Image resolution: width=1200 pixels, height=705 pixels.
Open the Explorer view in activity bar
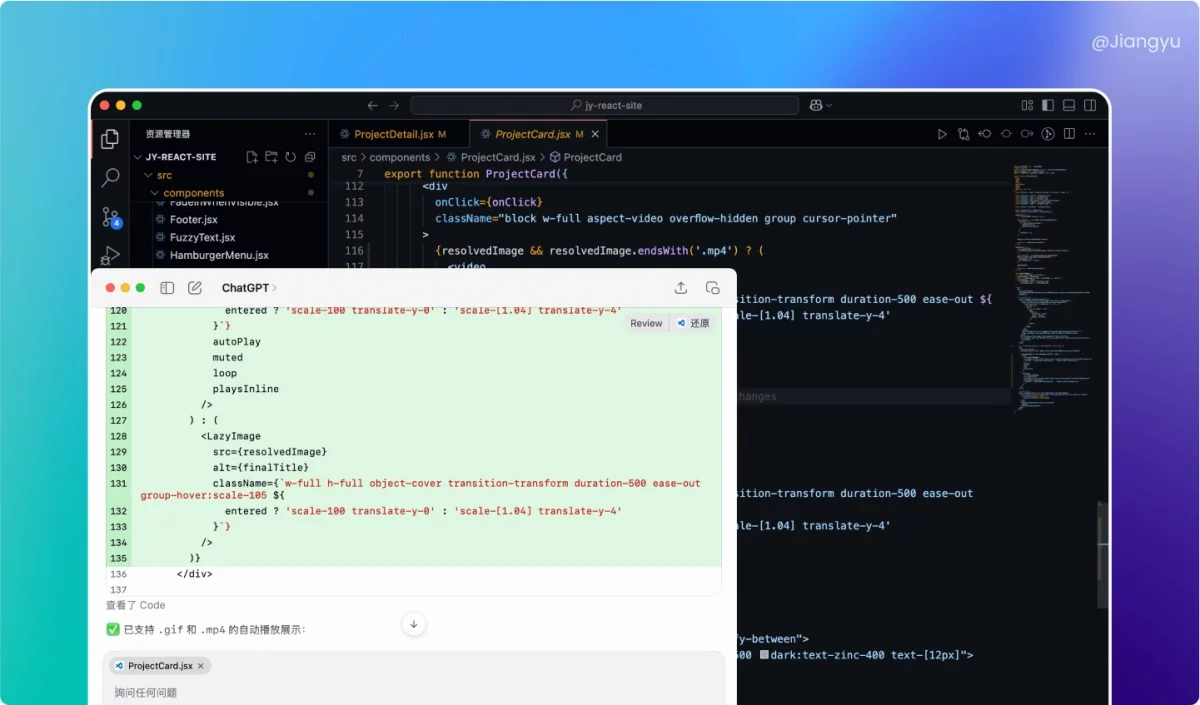tap(110, 139)
